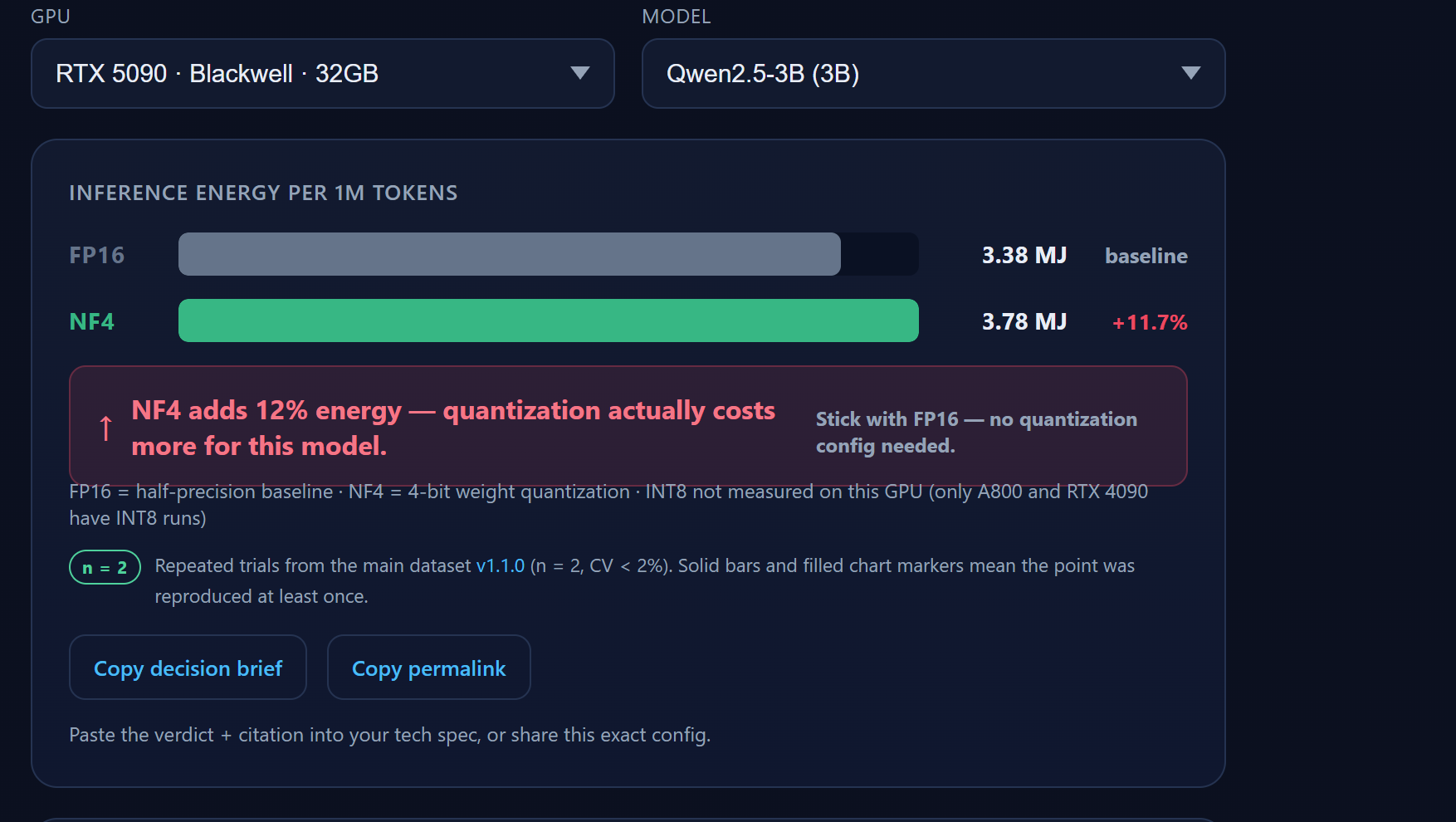This screenshot has width=1456, height=822.
Task: Click the FP16 row label
Action: (97, 255)
